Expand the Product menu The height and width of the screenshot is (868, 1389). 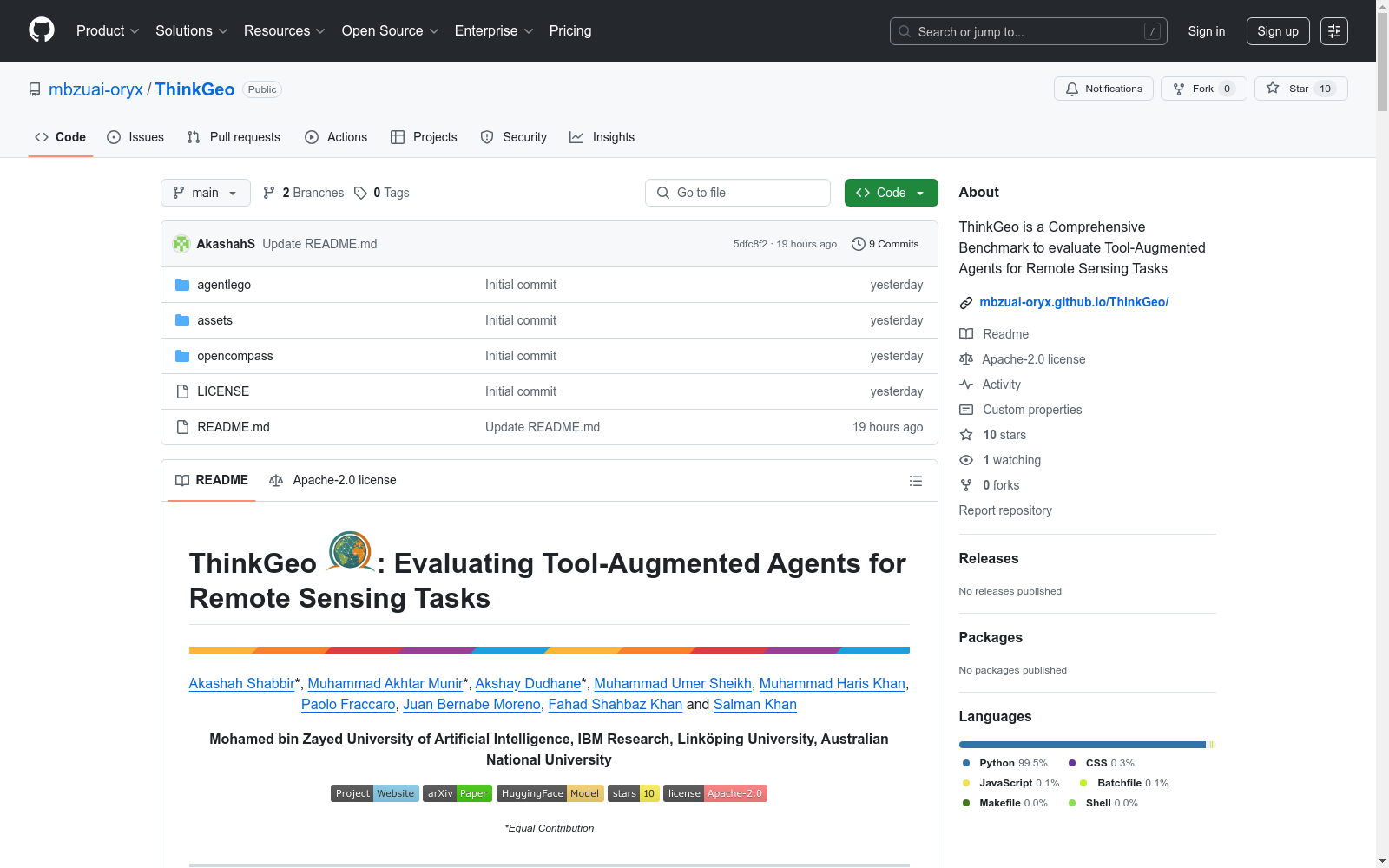[108, 31]
